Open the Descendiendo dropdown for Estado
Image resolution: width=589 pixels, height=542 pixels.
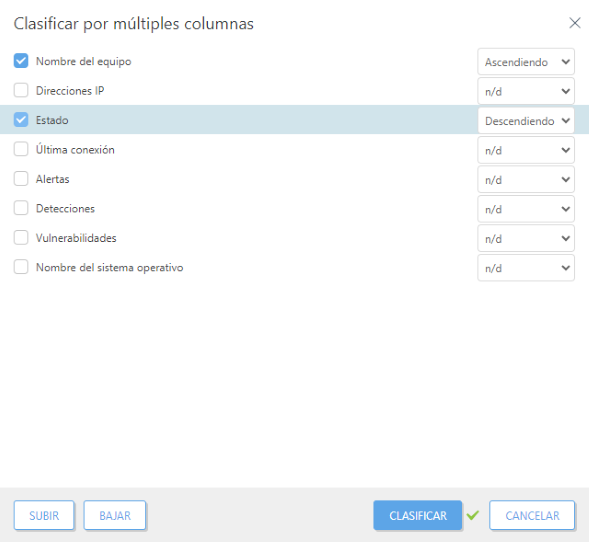[526, 121]
